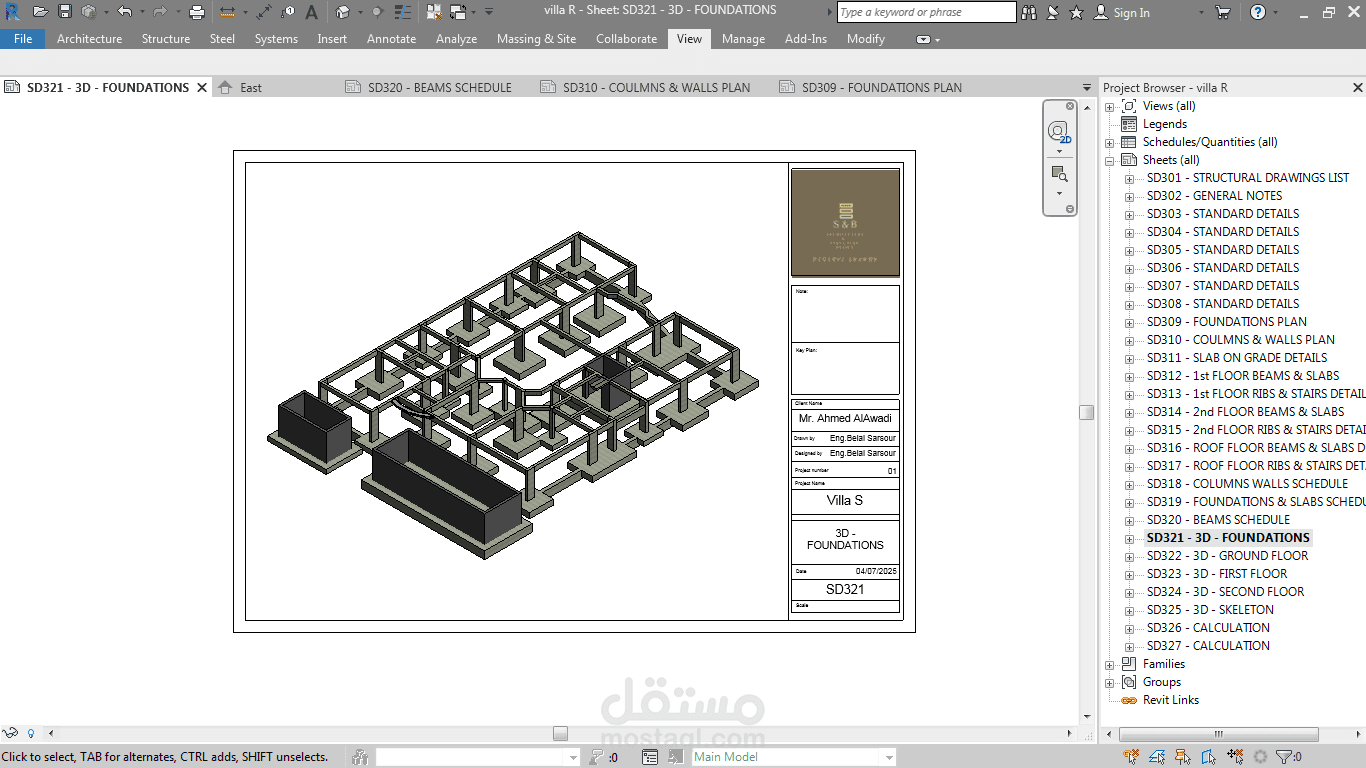Toggle Drag Elements on Selection in the status bar
Image resolution: width=1366 pixels, height=768 pixels.
1235,757
